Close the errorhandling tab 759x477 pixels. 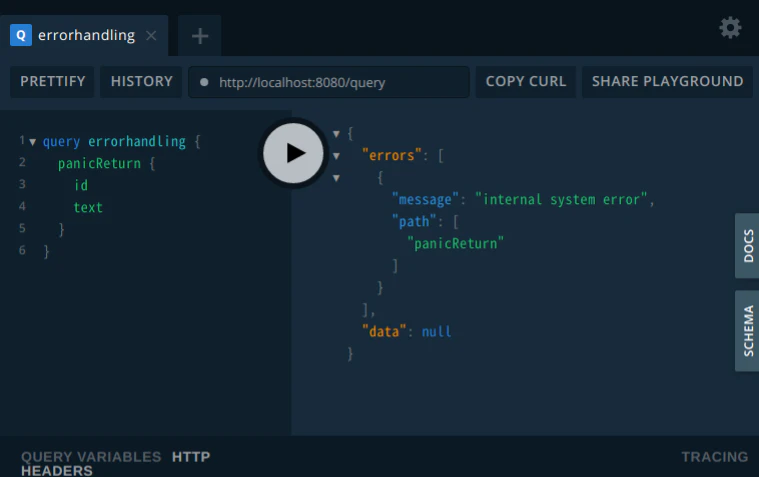(151, 35)
